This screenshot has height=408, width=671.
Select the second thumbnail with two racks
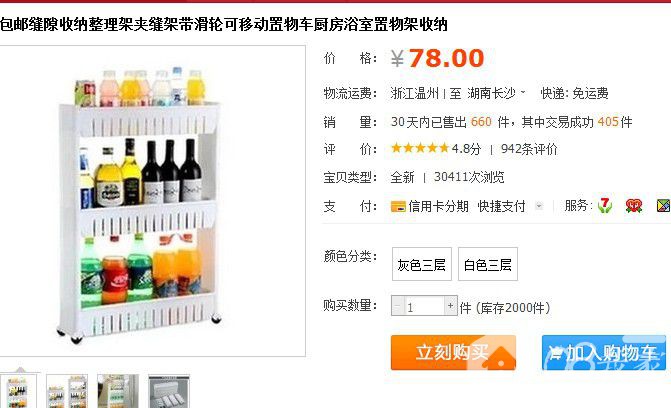pos(67,391)
